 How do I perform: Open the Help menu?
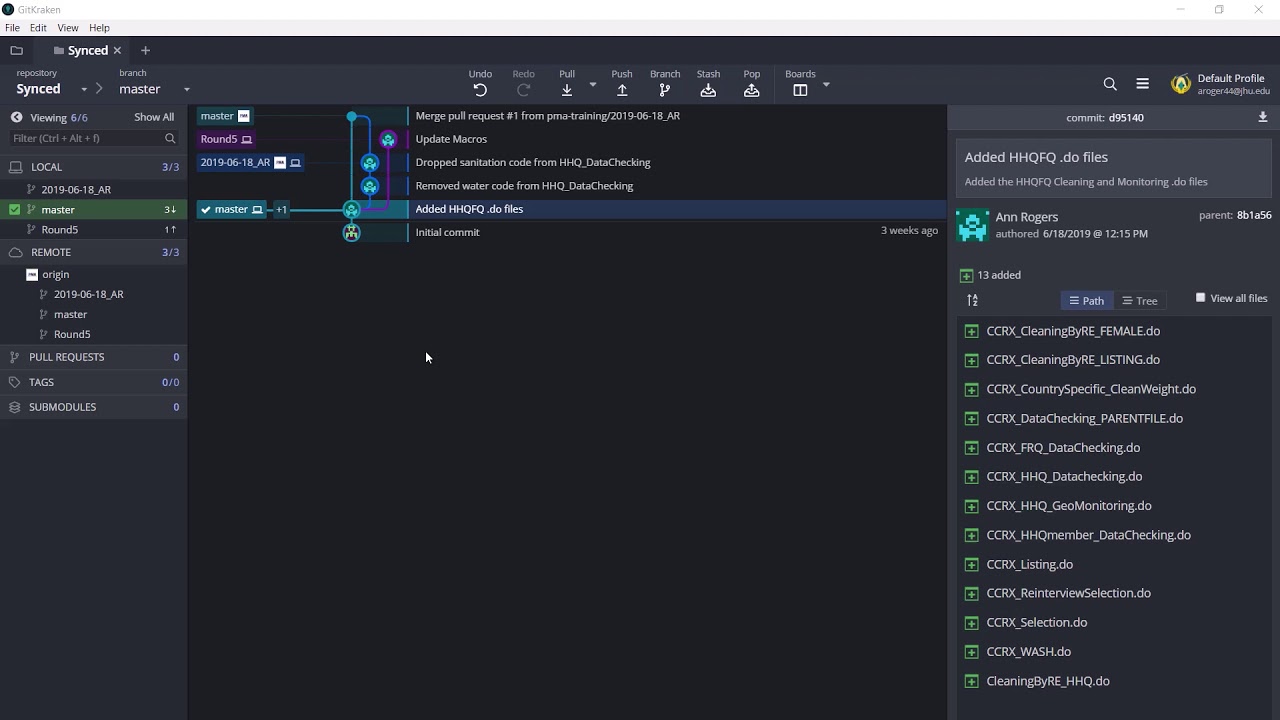[99, 28]
